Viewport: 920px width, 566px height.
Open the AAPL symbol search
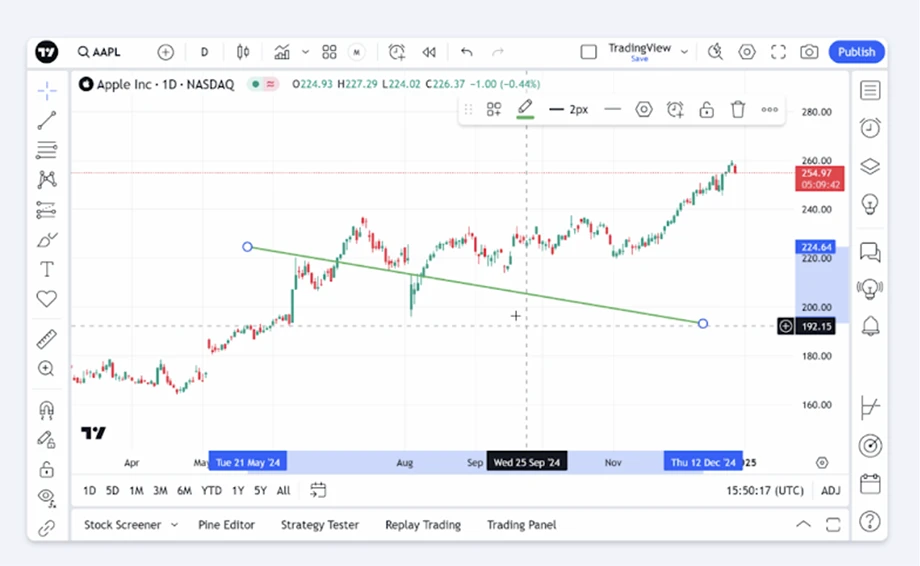99,52
